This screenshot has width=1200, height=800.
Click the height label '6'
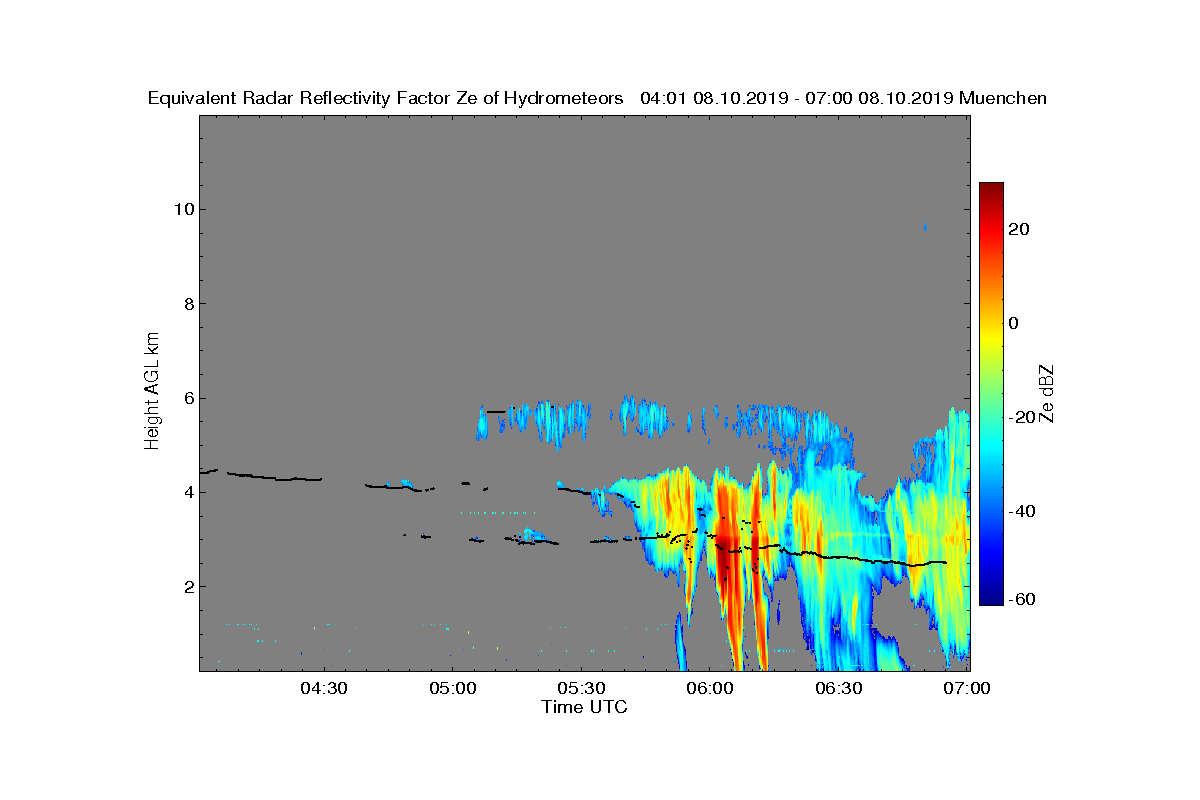(188, 398)
